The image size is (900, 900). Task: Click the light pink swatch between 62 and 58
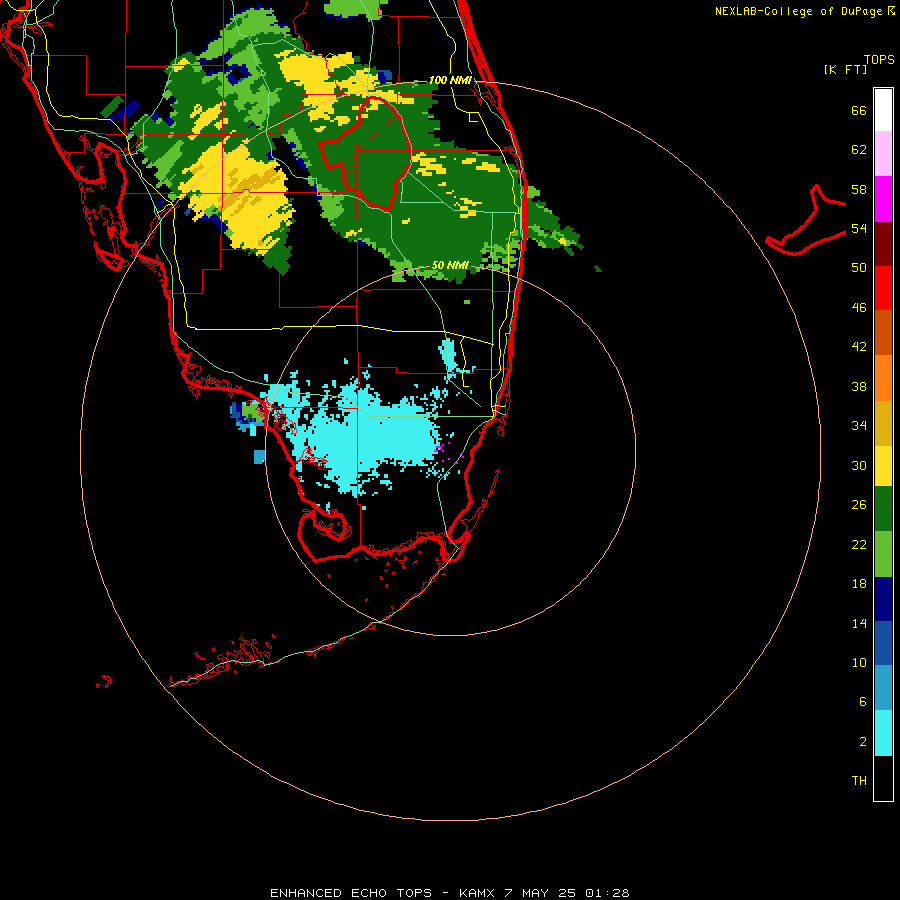883,153
